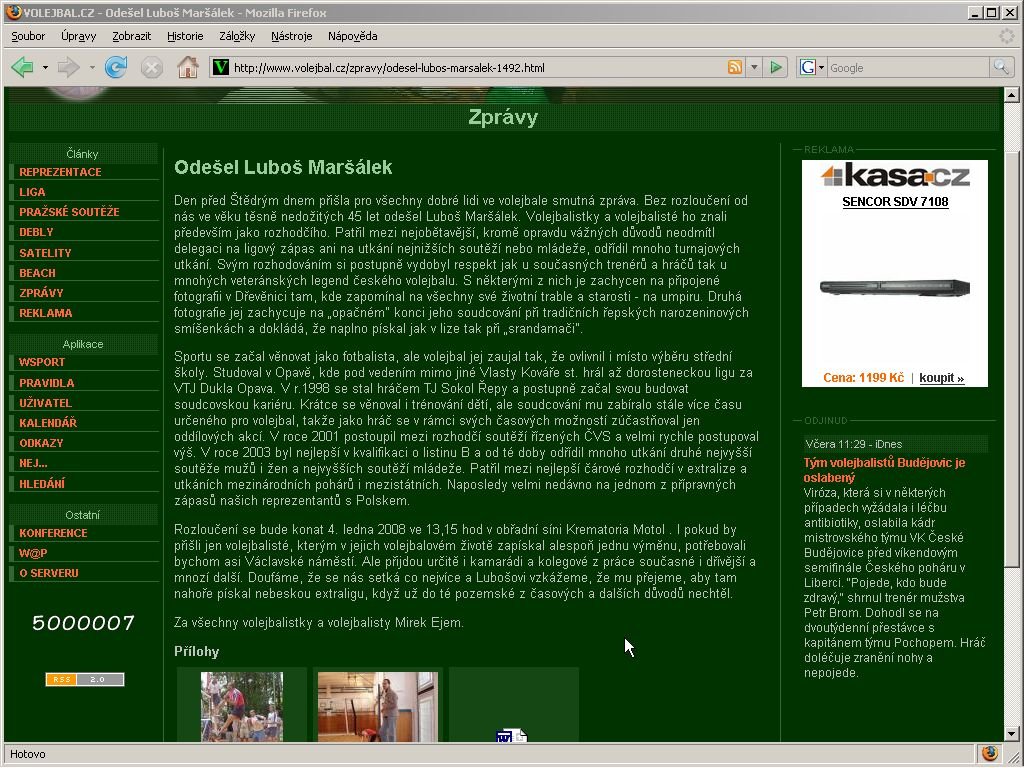The height and width of the screenshot is (768, 1024).
Task: Click into the Google search field
Action: click(908, 67)
